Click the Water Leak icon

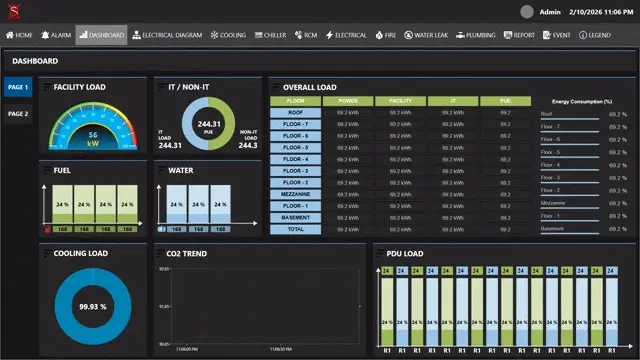tap(408, 35)
